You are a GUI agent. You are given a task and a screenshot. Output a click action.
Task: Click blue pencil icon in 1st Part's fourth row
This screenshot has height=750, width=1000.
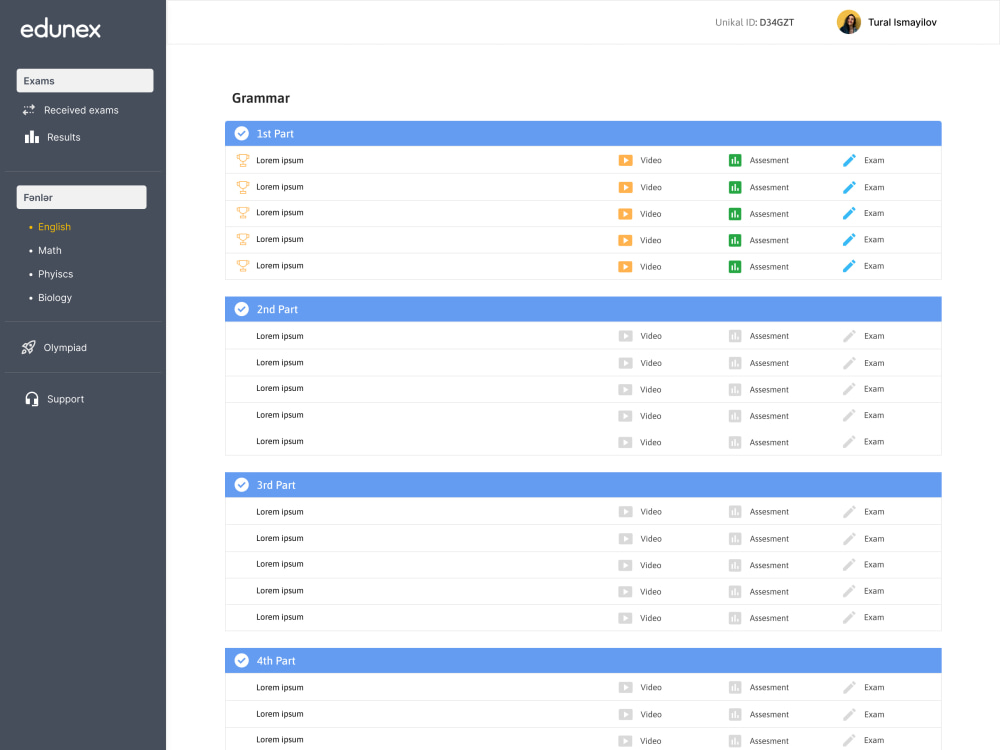pos(849,240)
